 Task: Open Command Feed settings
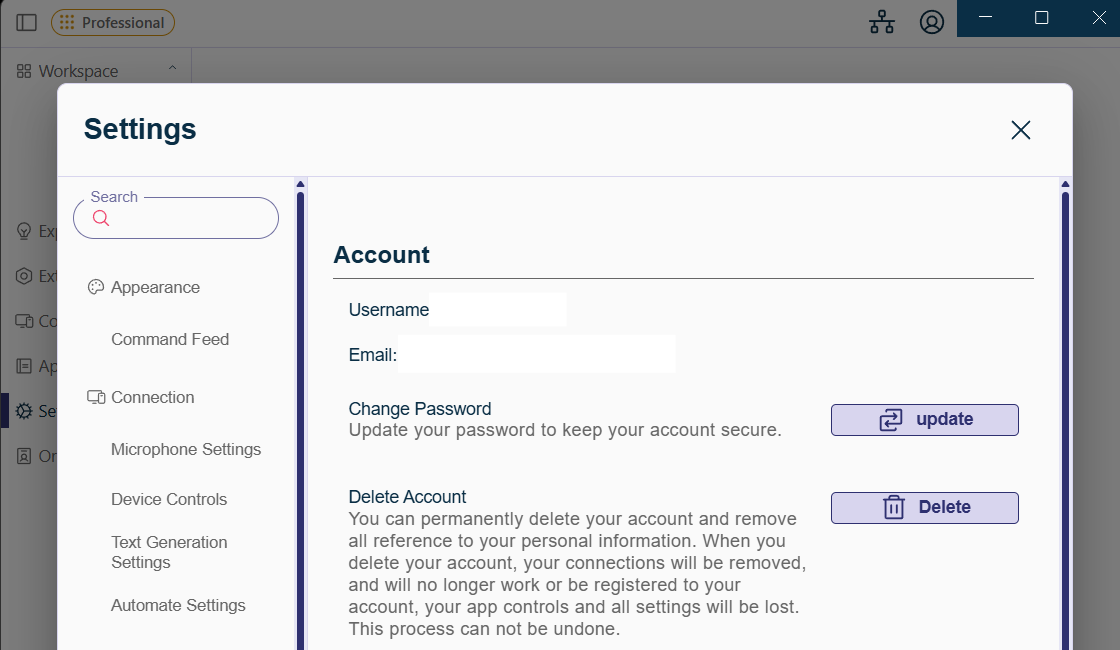click(170, 339)
